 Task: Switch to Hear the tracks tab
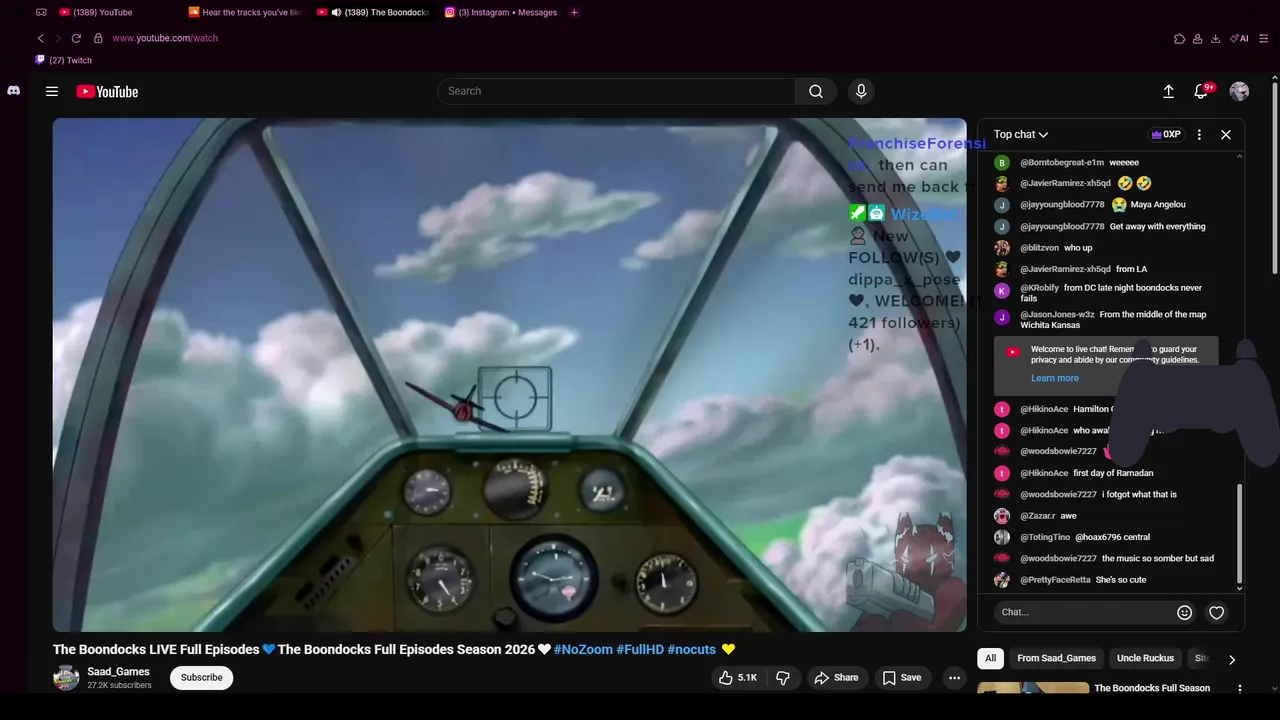(x=245, y=12)
